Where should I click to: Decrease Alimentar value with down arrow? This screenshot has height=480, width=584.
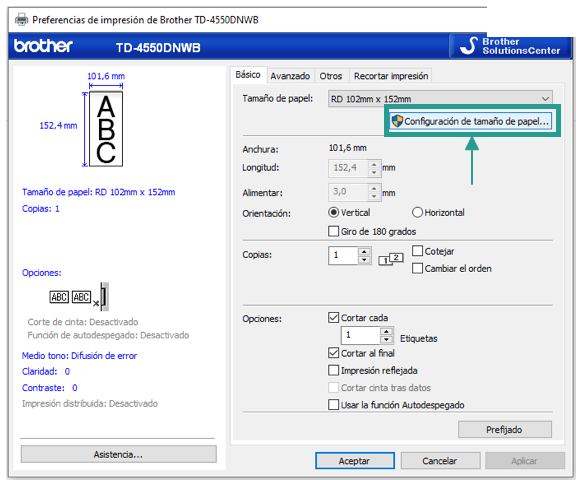374,196
